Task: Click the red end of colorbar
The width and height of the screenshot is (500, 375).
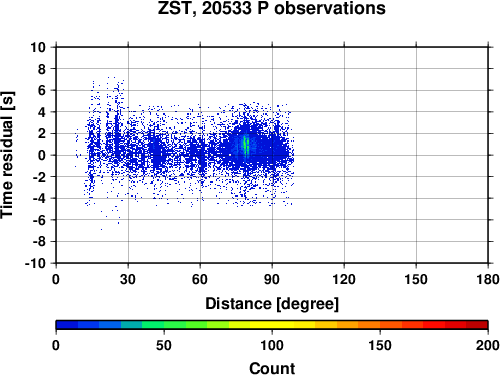Action: pyautogui.click(x=477, y=325)
